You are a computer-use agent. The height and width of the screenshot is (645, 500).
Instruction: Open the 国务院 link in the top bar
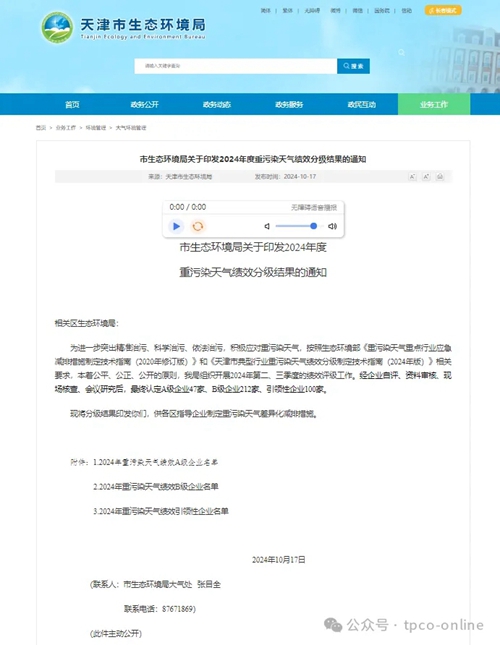pyautogui.click(x=382, y=11)
